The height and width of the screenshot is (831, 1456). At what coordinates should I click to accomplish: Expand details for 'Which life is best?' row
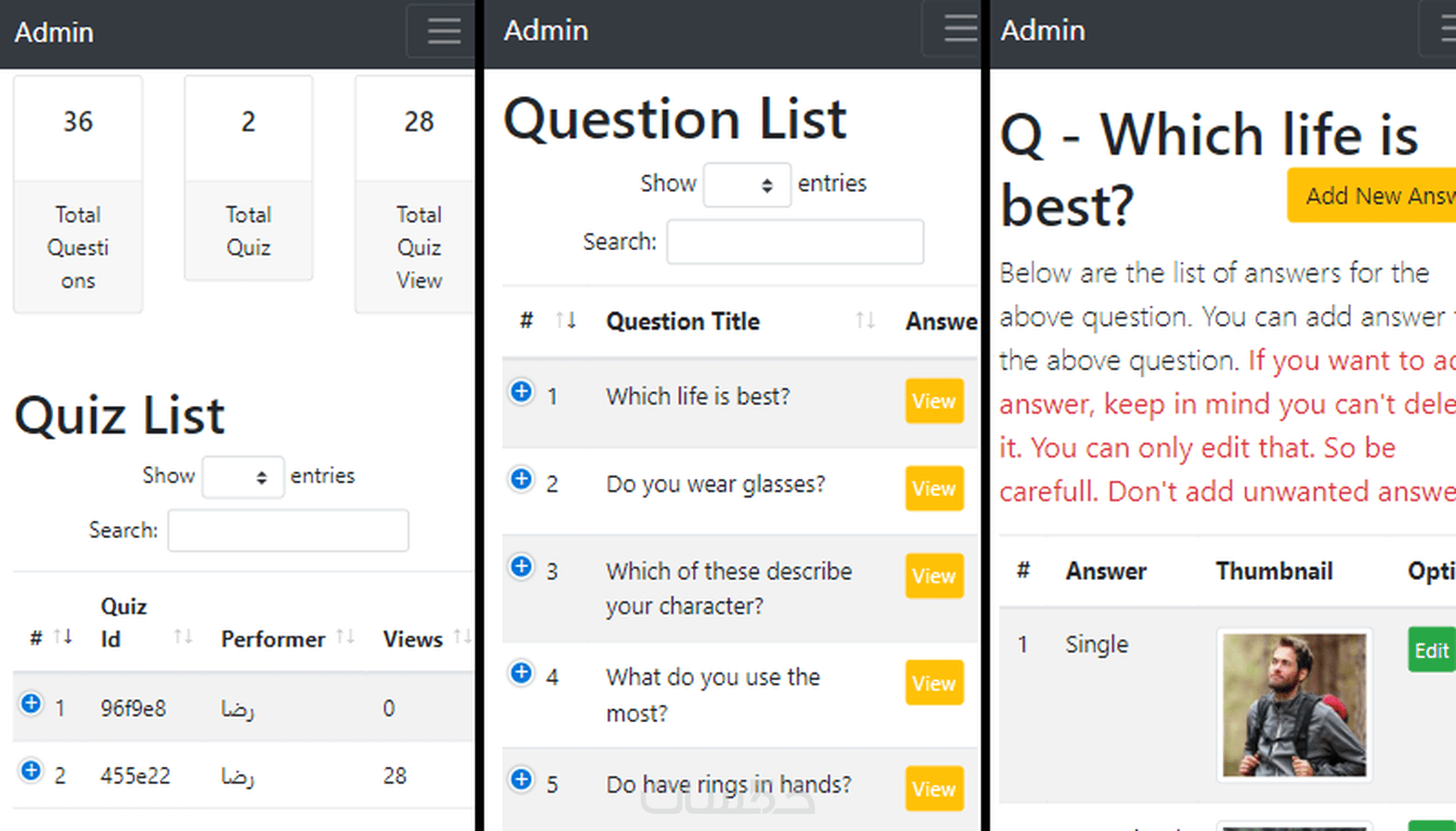pyautogui.click(x=522, y=392)
